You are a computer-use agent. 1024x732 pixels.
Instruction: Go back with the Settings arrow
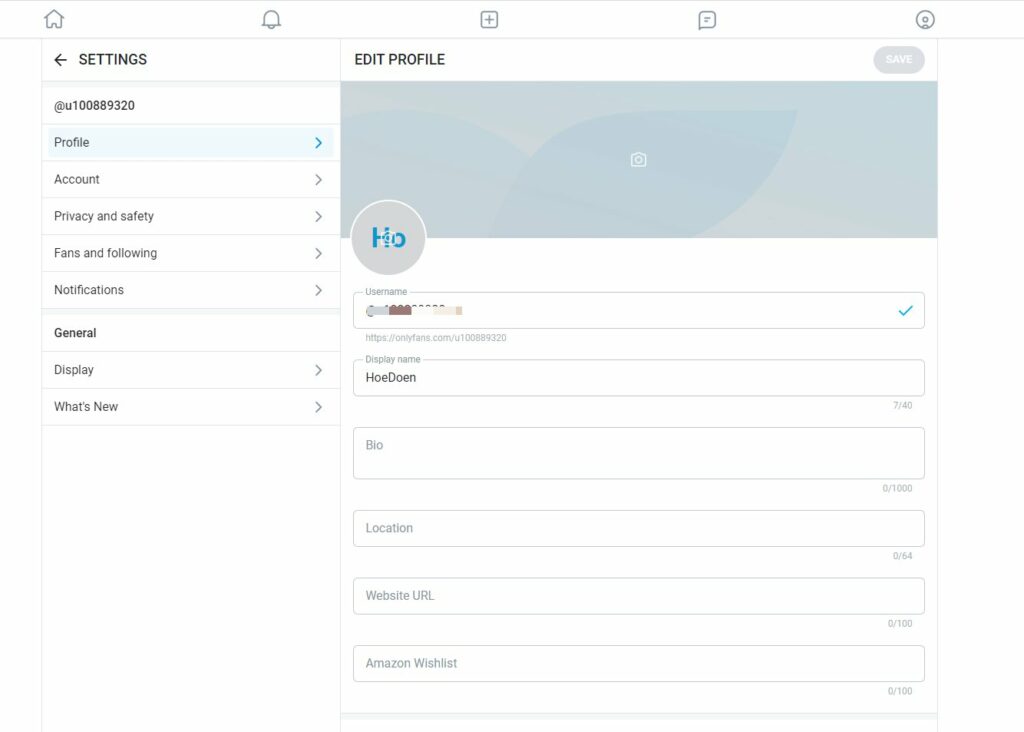[x=61, y=60]
